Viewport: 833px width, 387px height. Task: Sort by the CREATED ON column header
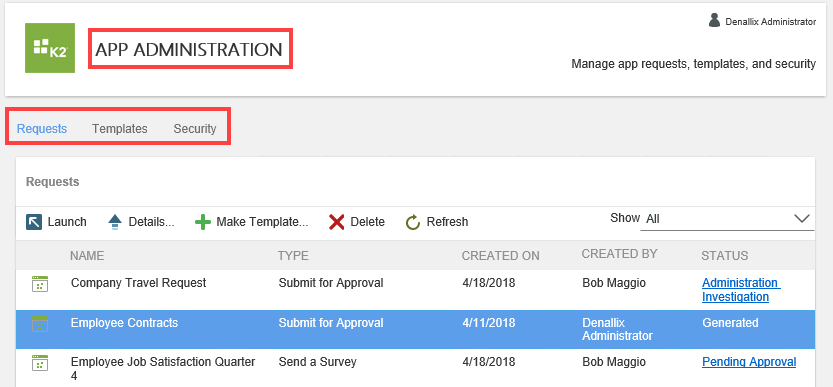[x=500, y=256]
